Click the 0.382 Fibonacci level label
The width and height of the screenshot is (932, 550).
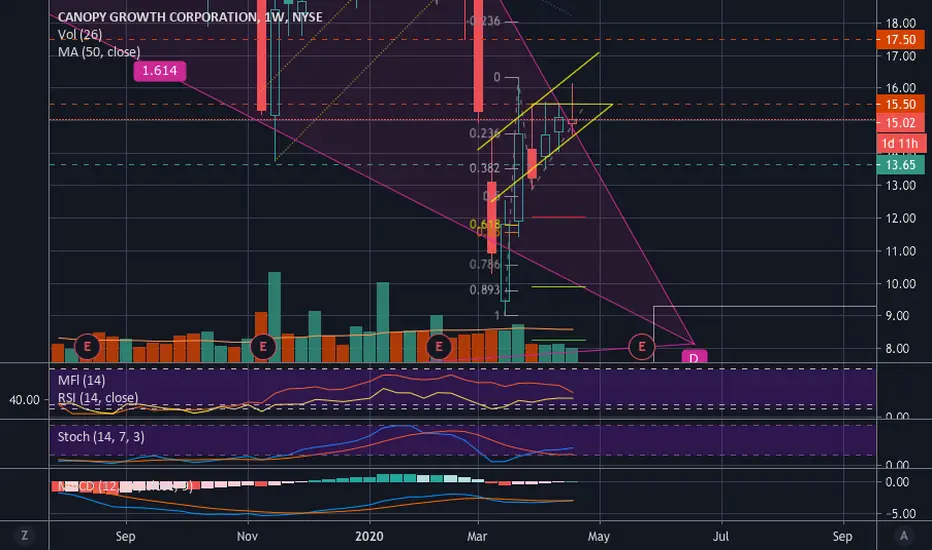(x=484, y=168)
